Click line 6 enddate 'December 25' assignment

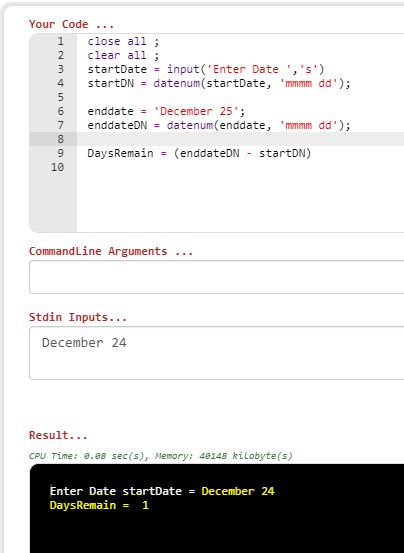(x=166, y=111)
